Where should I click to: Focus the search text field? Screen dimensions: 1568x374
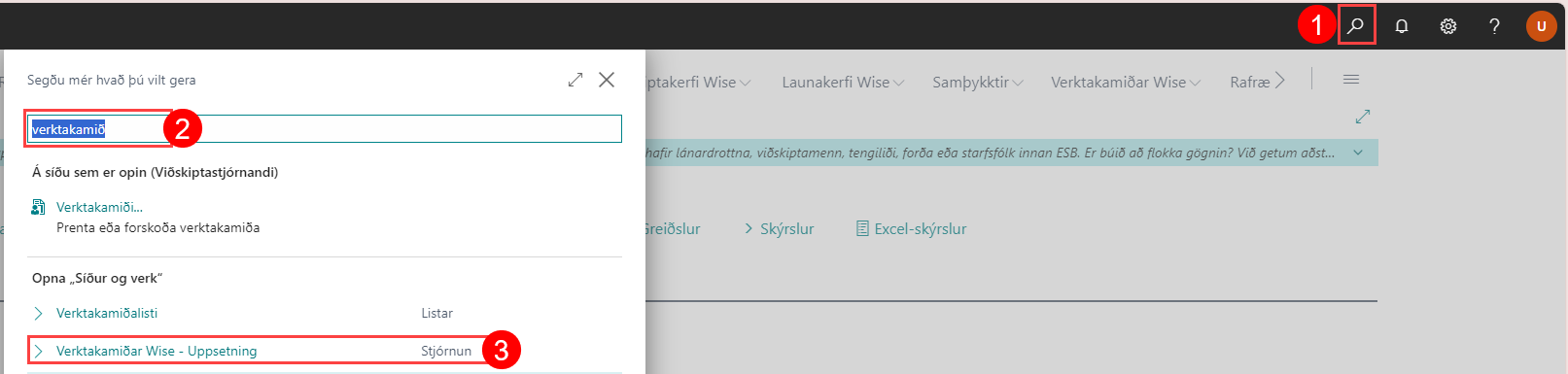tap(324, 129)
